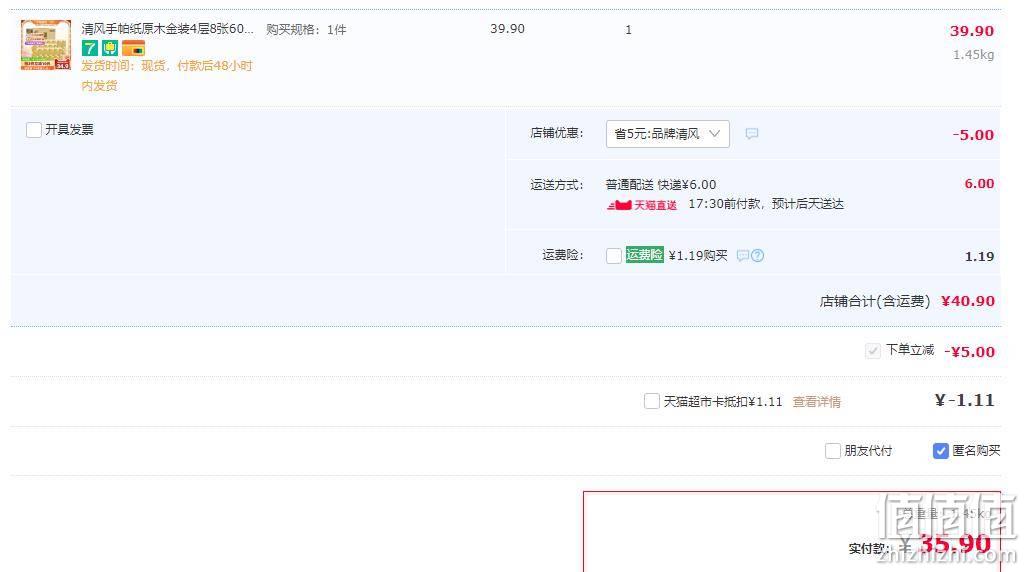The image size is (1026, 572).
Task: Click the 店铺优惠 label
Action: [556, 133]
